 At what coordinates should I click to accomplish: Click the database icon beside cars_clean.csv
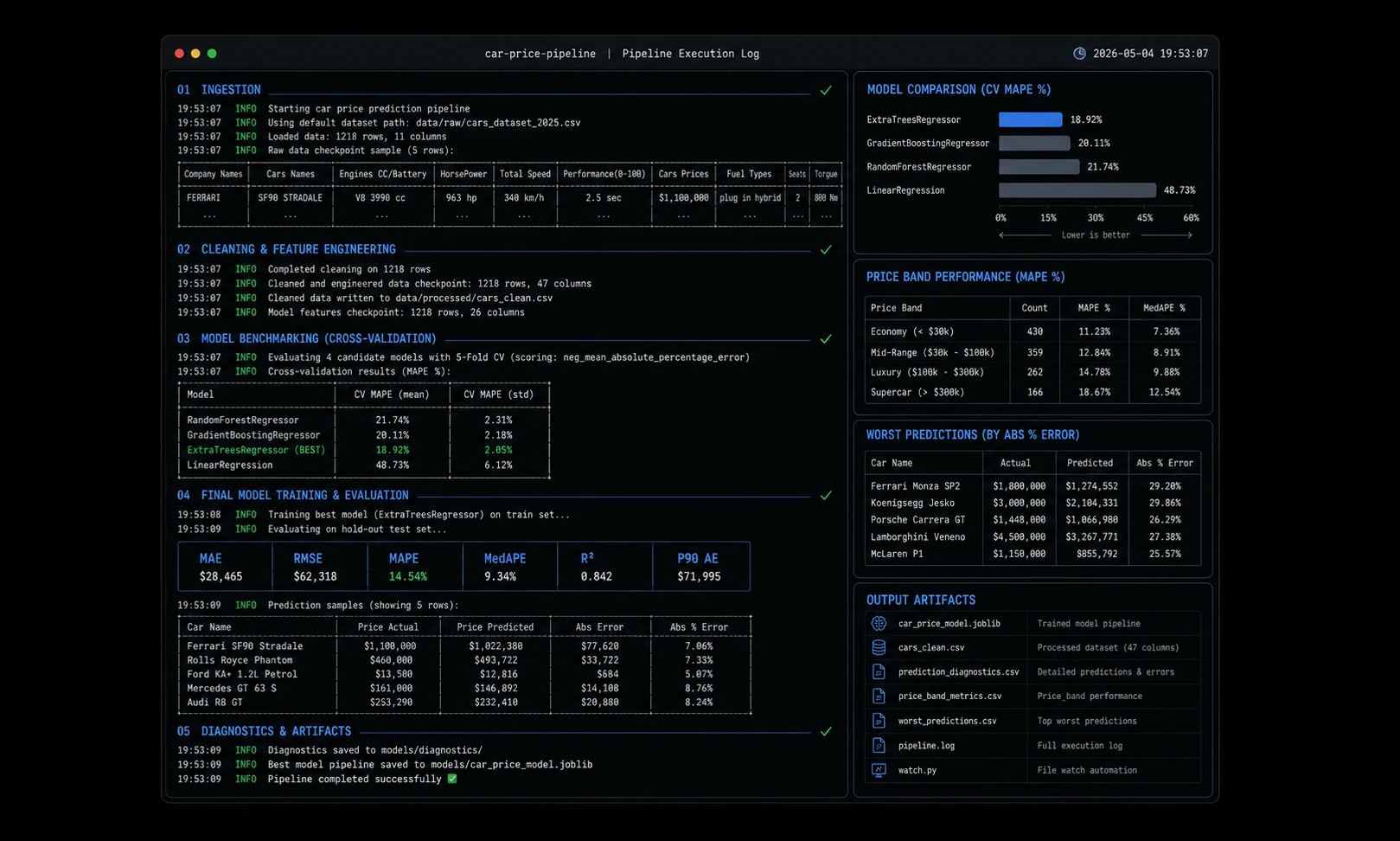click(879, 647)
